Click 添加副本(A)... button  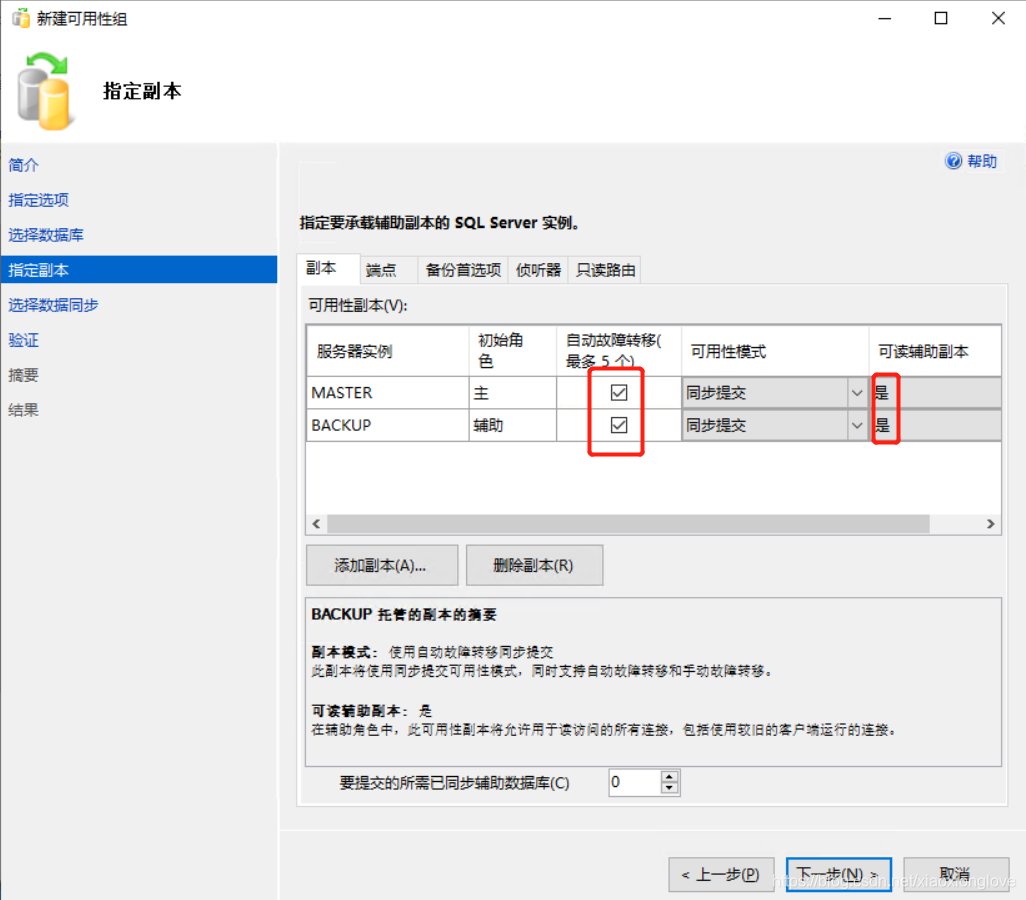(381, 565)
